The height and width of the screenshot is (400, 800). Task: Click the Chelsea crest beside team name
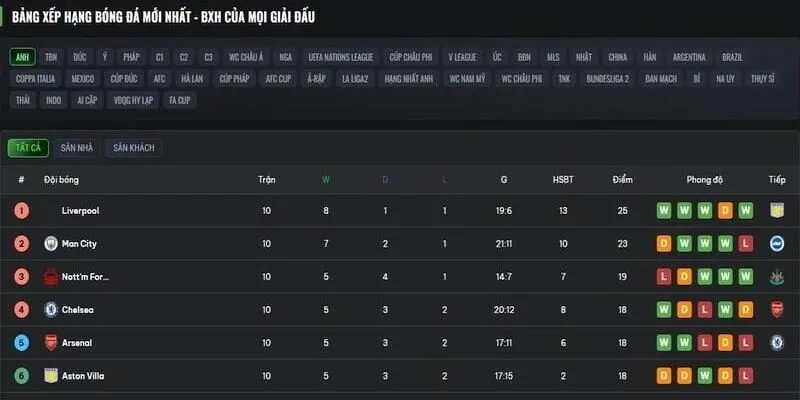pos(51,309)
